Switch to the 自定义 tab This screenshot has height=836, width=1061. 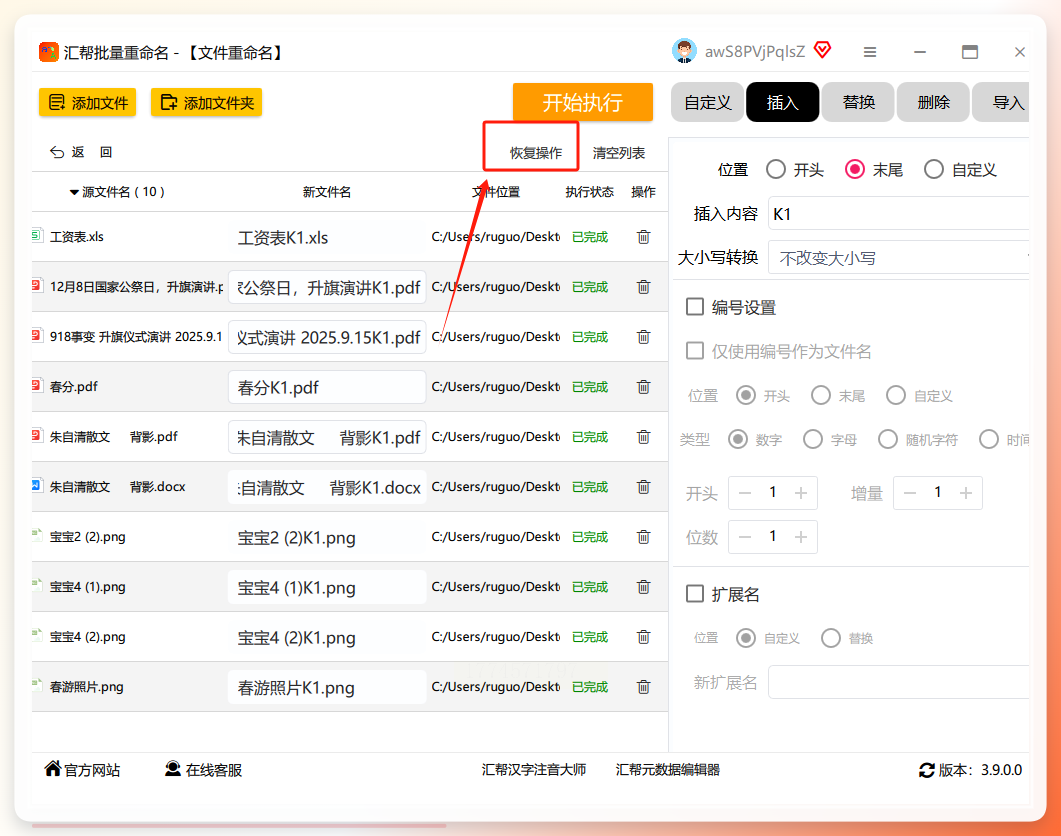[707, 102]
